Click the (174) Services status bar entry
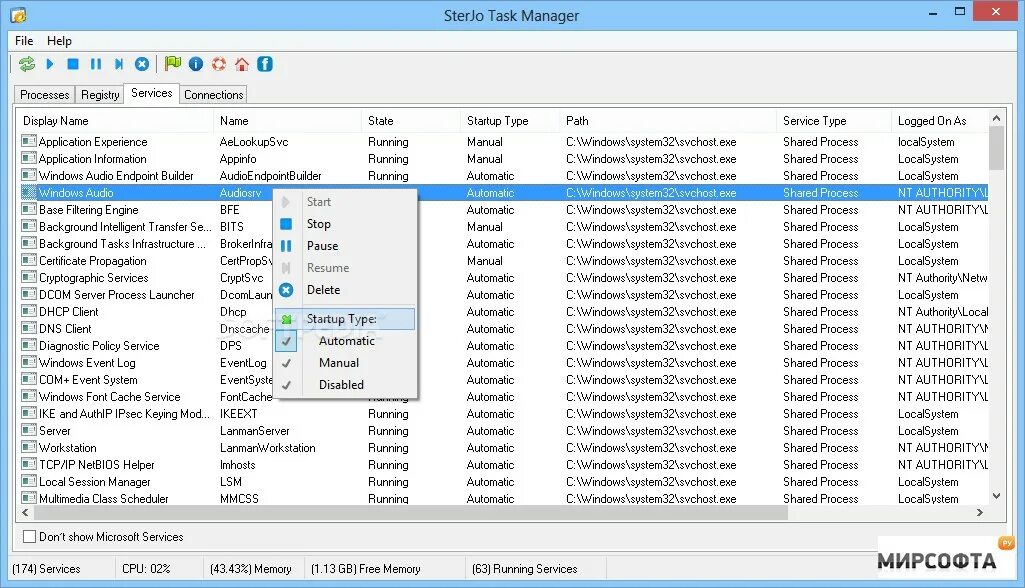This screenshot has height=588, width=1025. click(46, 569)
